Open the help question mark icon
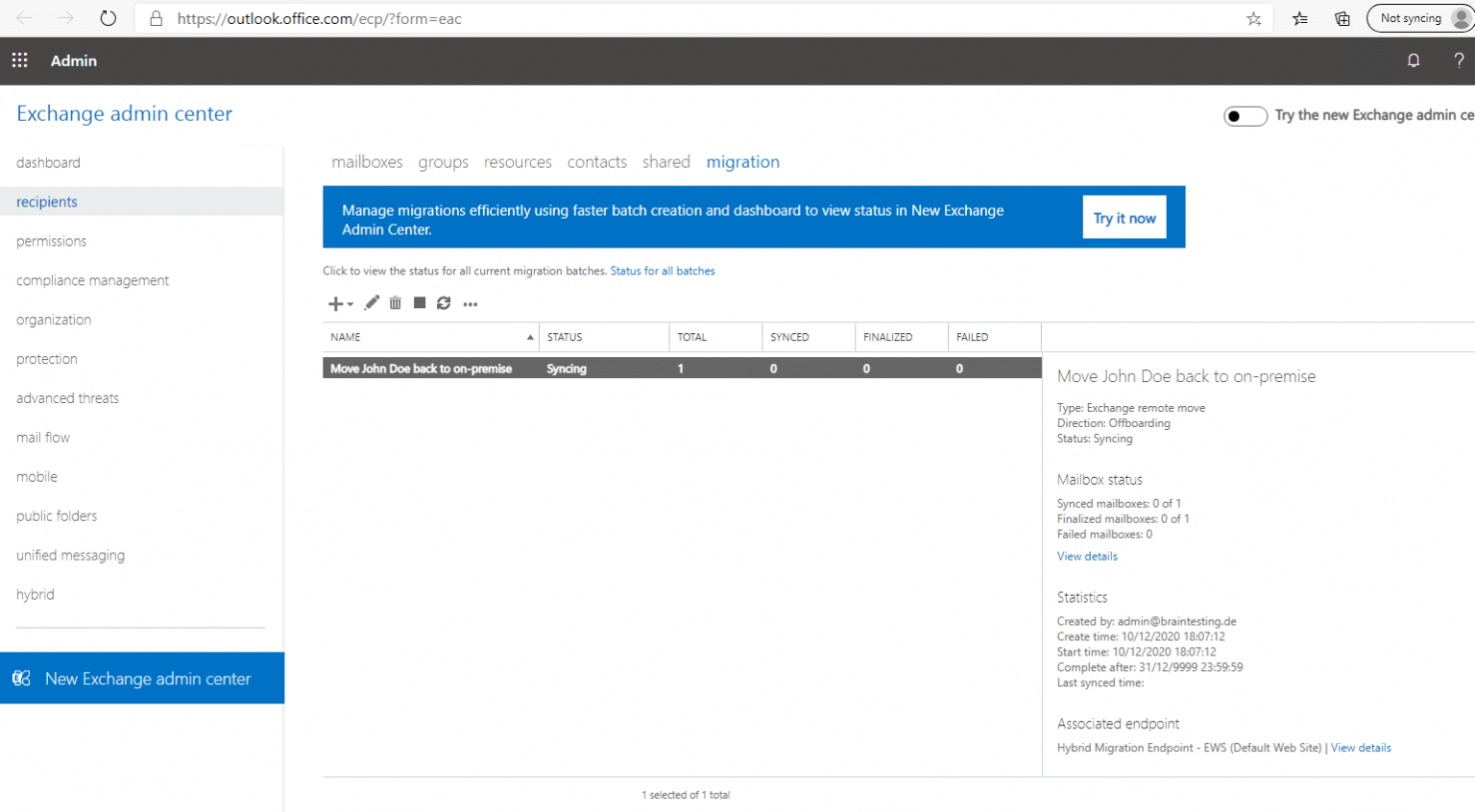The height and width of the screenshot is (812, 1475). tap(1459, 60)
